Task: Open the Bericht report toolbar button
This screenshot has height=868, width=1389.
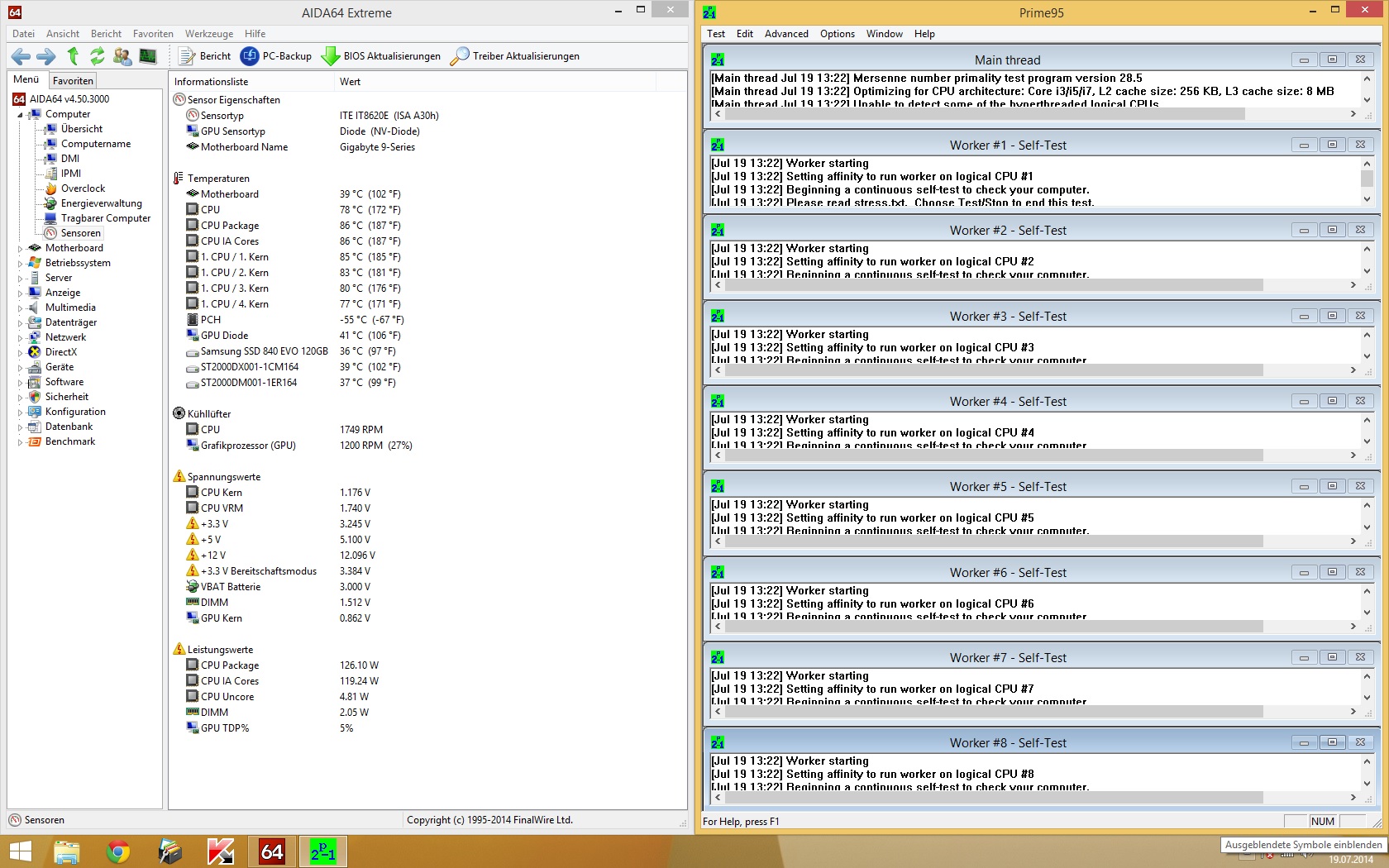Action: 205,56
